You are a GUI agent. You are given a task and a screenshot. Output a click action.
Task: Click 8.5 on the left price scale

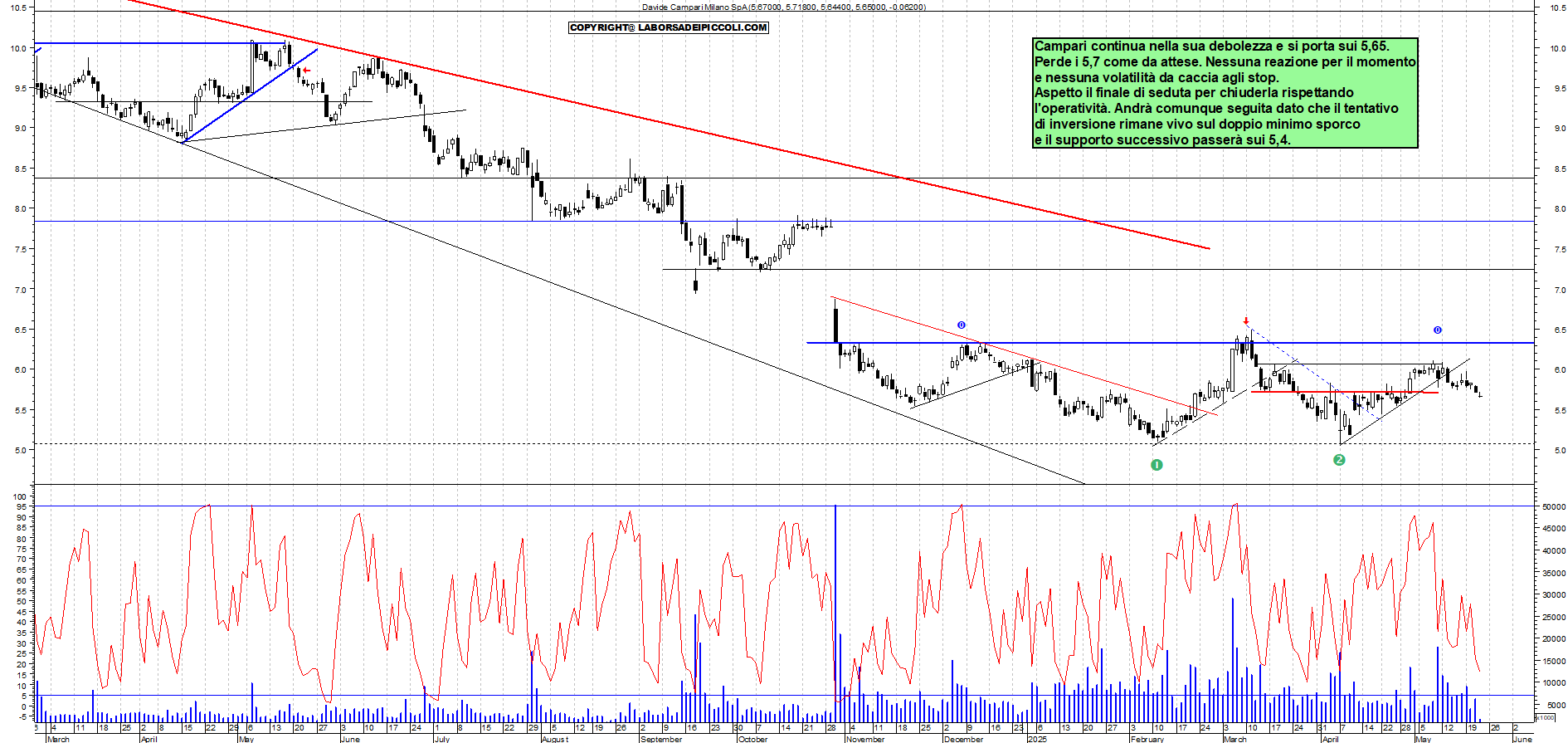21,169
